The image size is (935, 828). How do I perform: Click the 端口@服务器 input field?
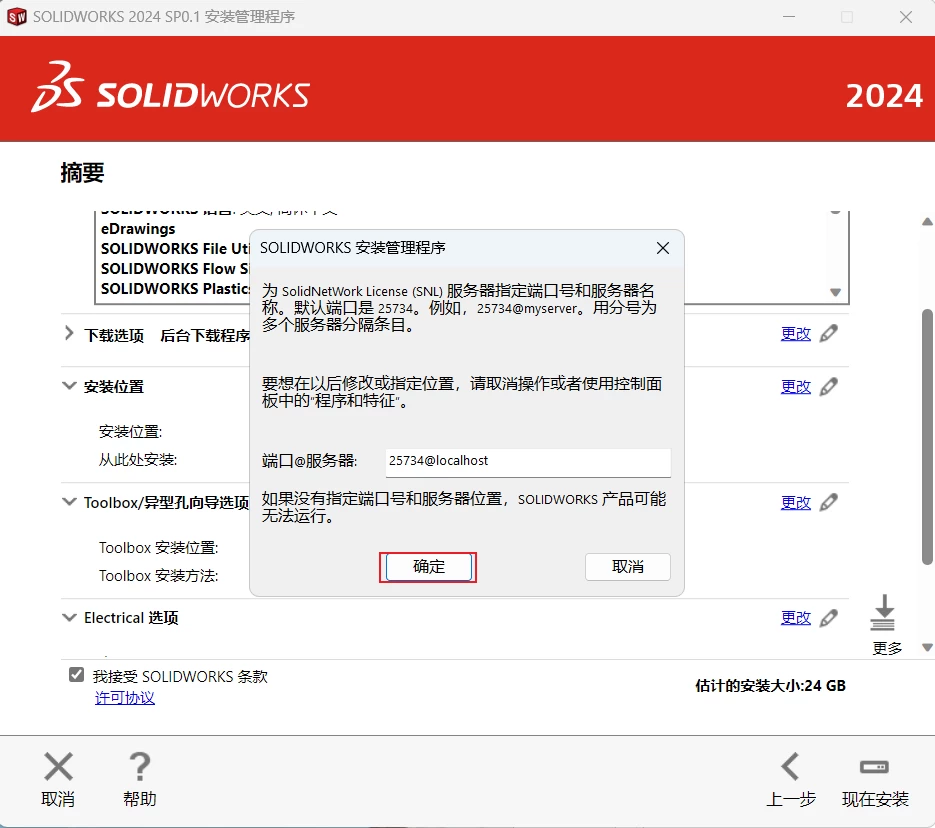click(527, 461)
